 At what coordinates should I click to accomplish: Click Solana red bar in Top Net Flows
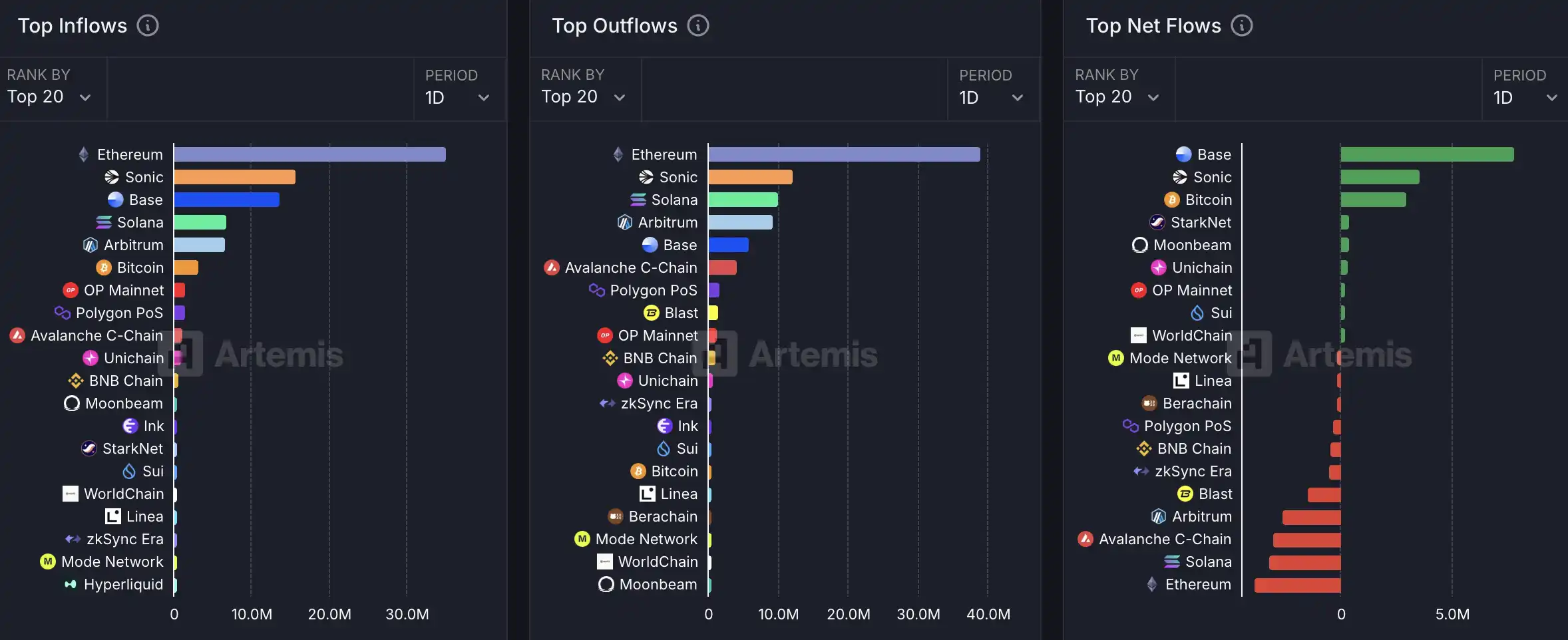1305,563
